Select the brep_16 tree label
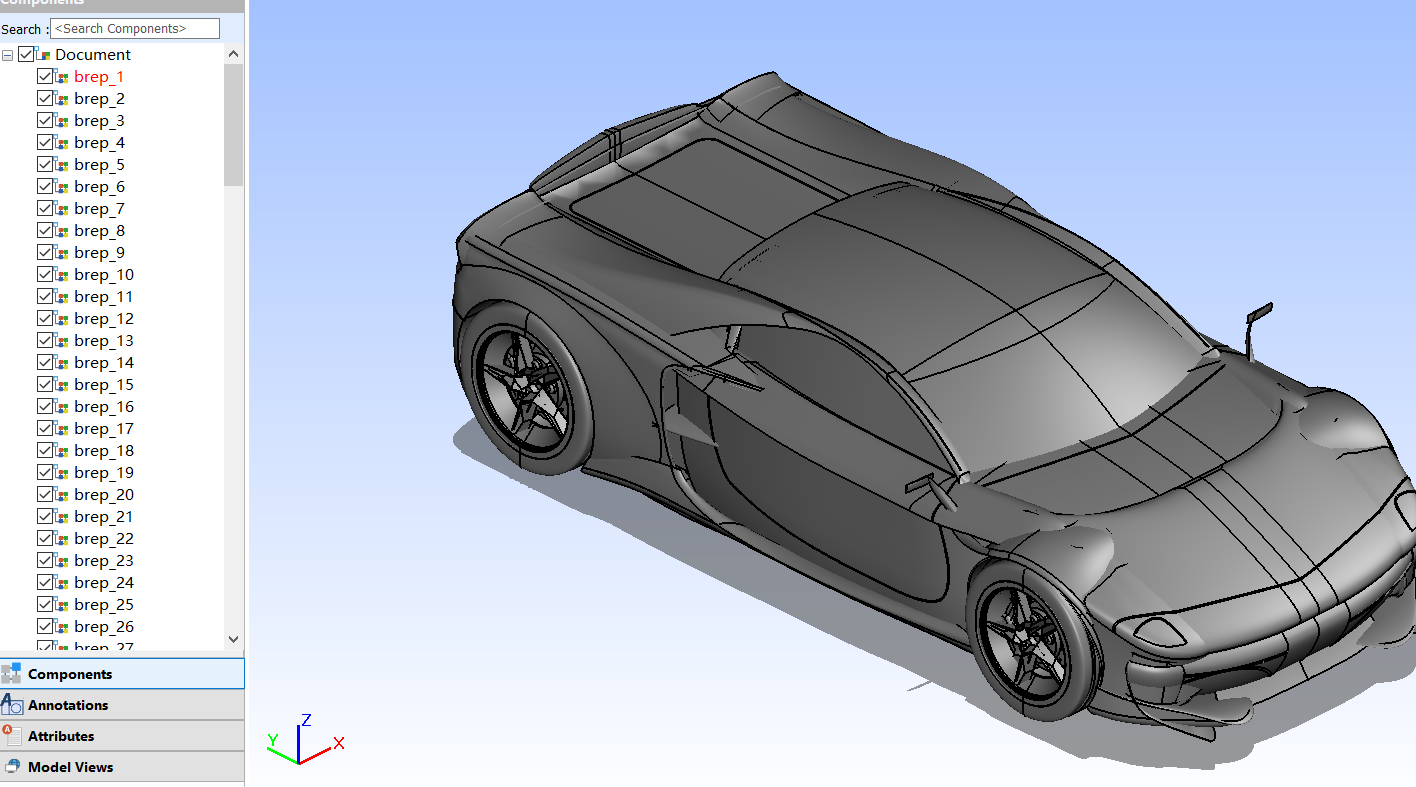1416x787 pixels. click(104, 406)
